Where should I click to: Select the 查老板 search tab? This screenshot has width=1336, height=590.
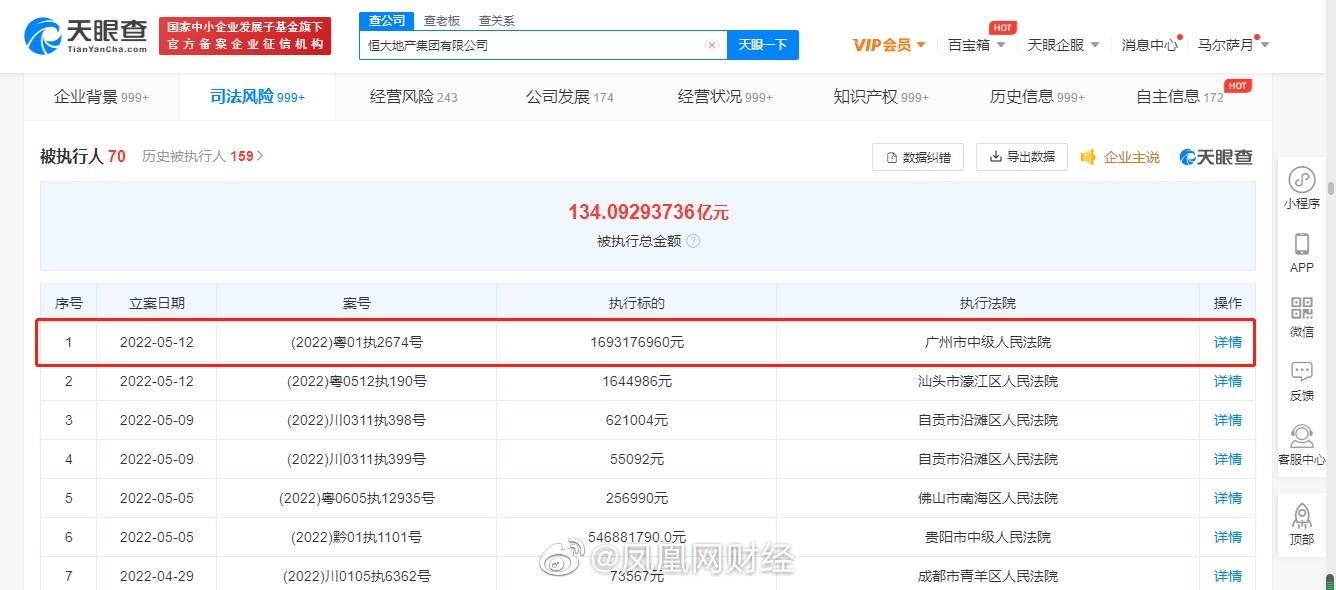point(441,21)
